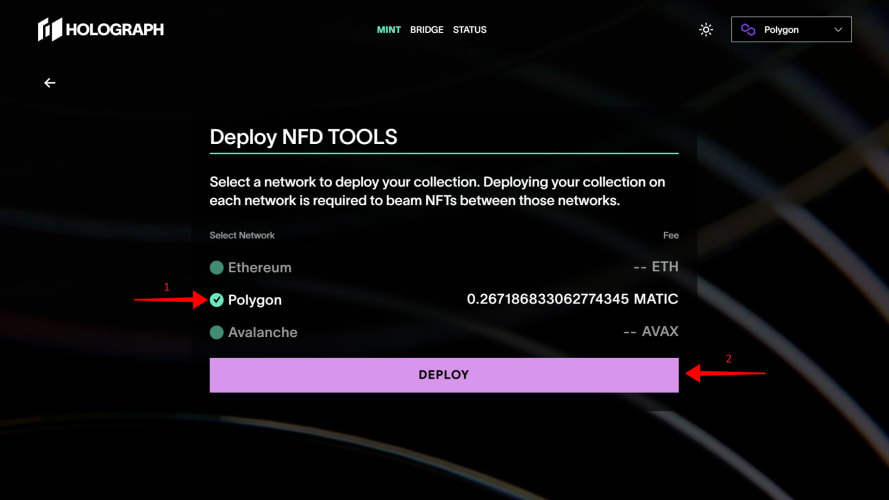Open the MINT tab

[388, 30]
